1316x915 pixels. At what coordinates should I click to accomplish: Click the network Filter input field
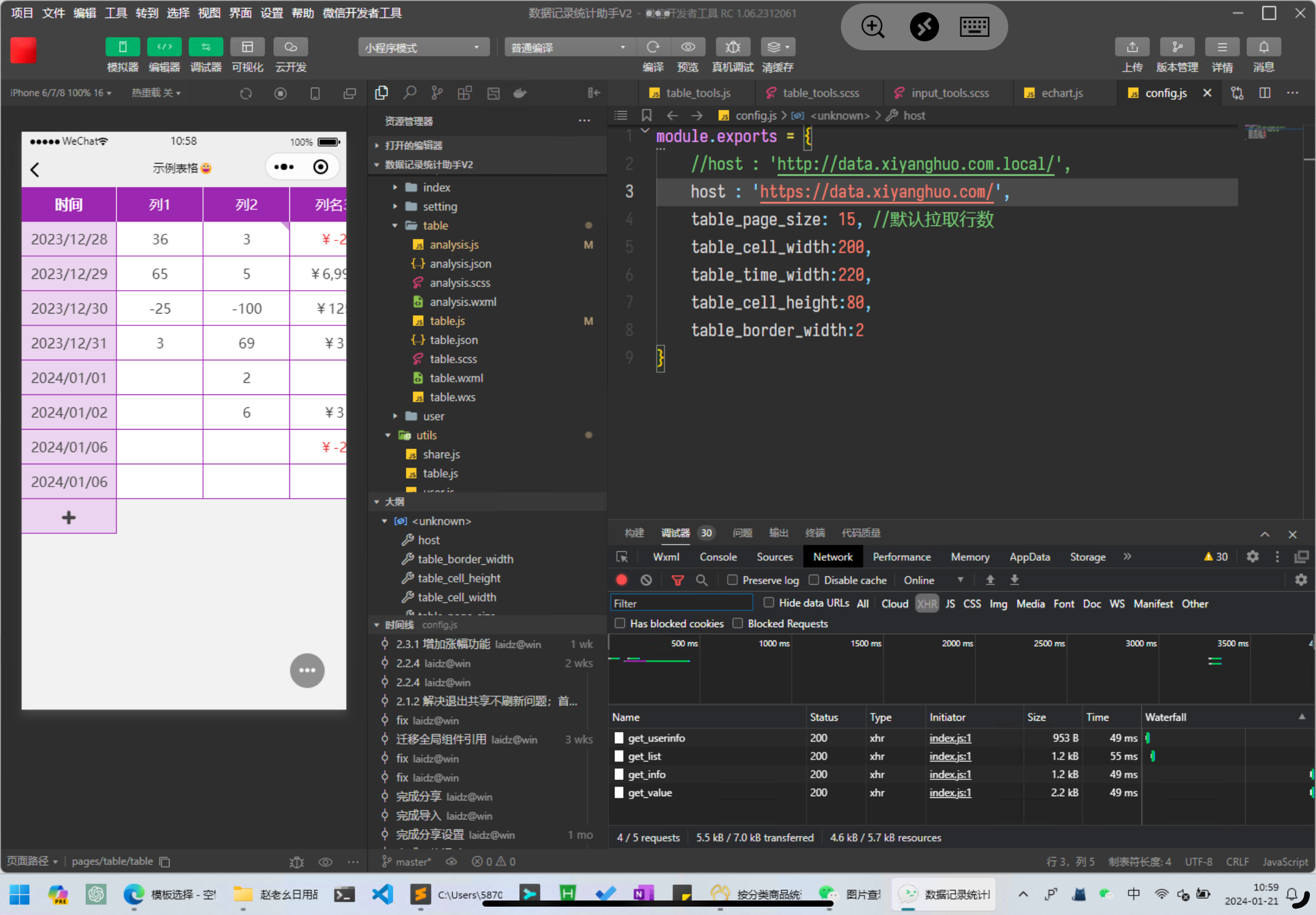(681, 603)
